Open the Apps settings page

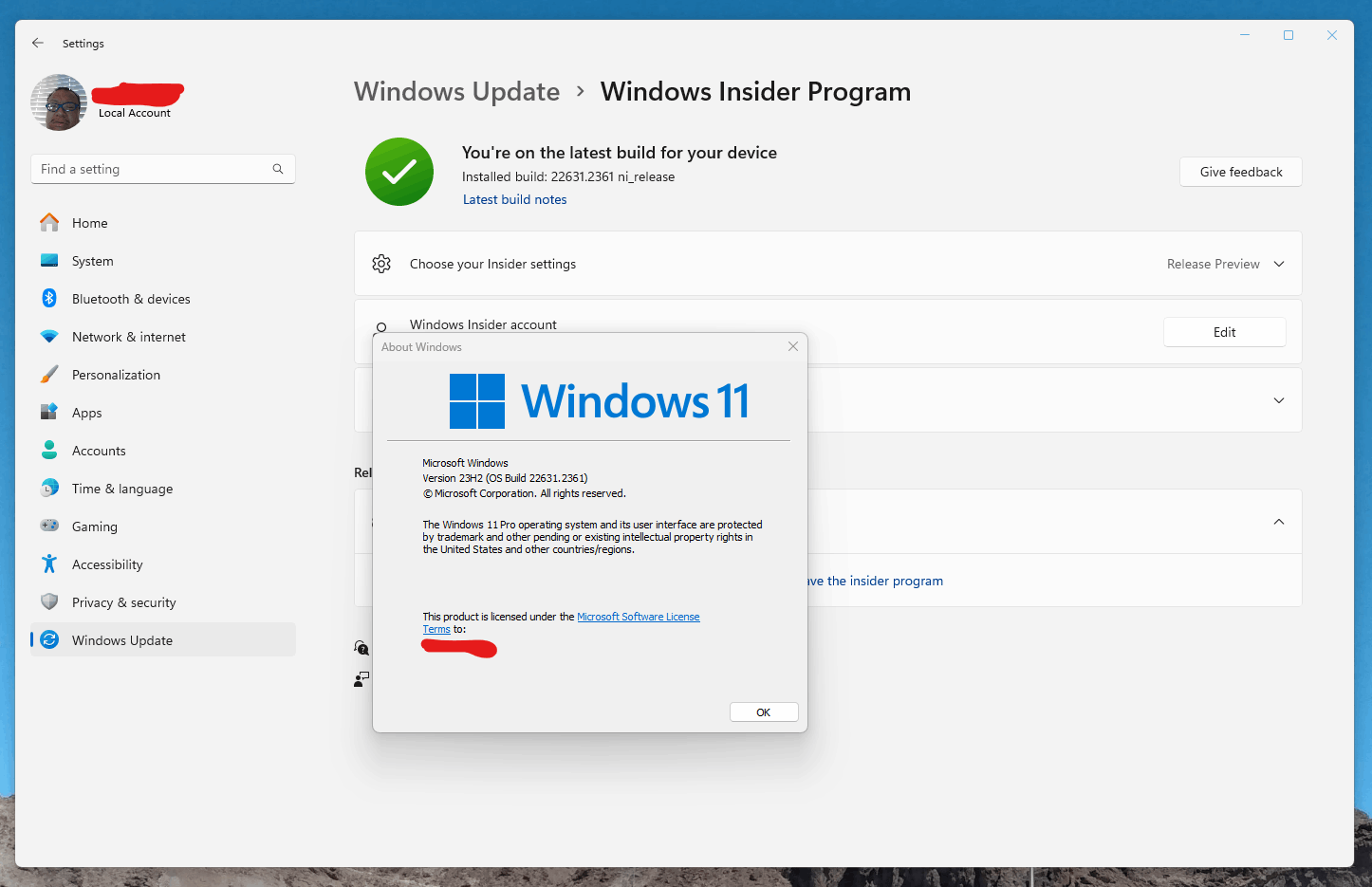click(163, 413)
